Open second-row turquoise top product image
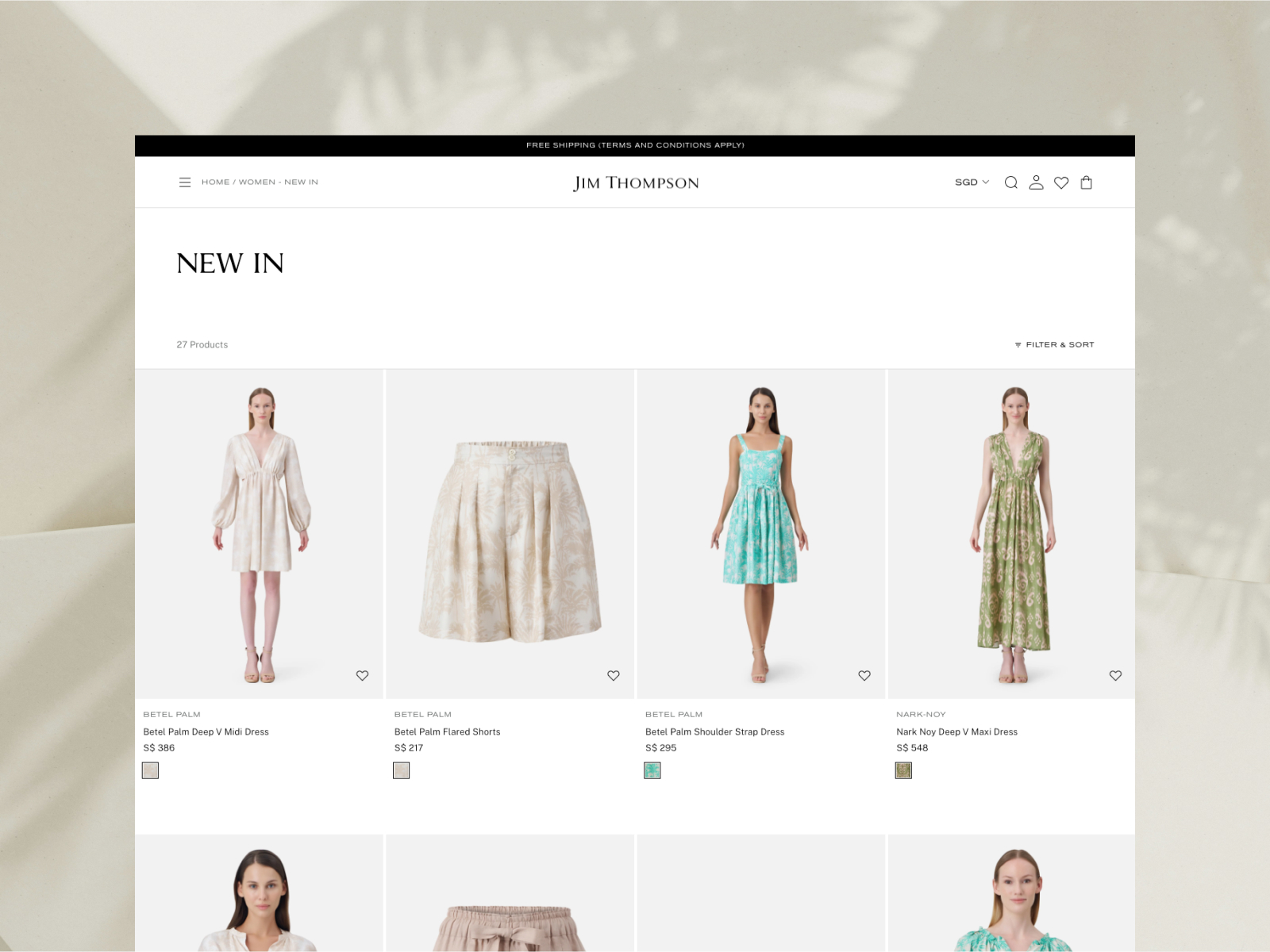 pos(1011,893)
